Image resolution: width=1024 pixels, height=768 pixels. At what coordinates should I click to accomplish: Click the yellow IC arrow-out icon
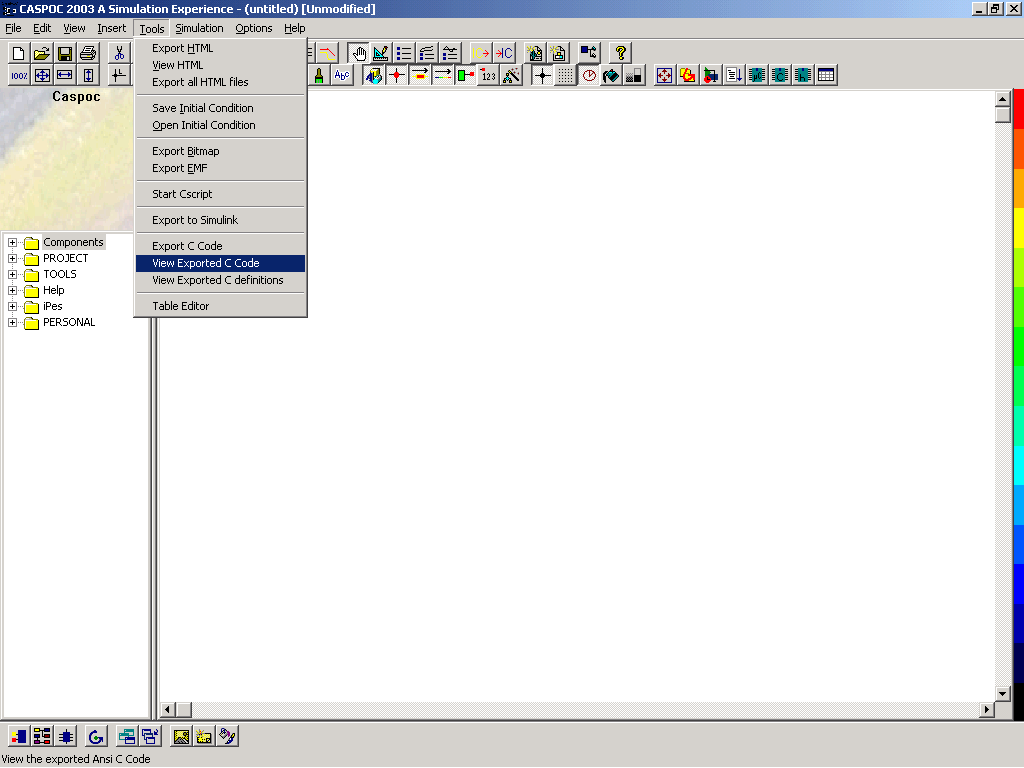[x=481, y=54]
